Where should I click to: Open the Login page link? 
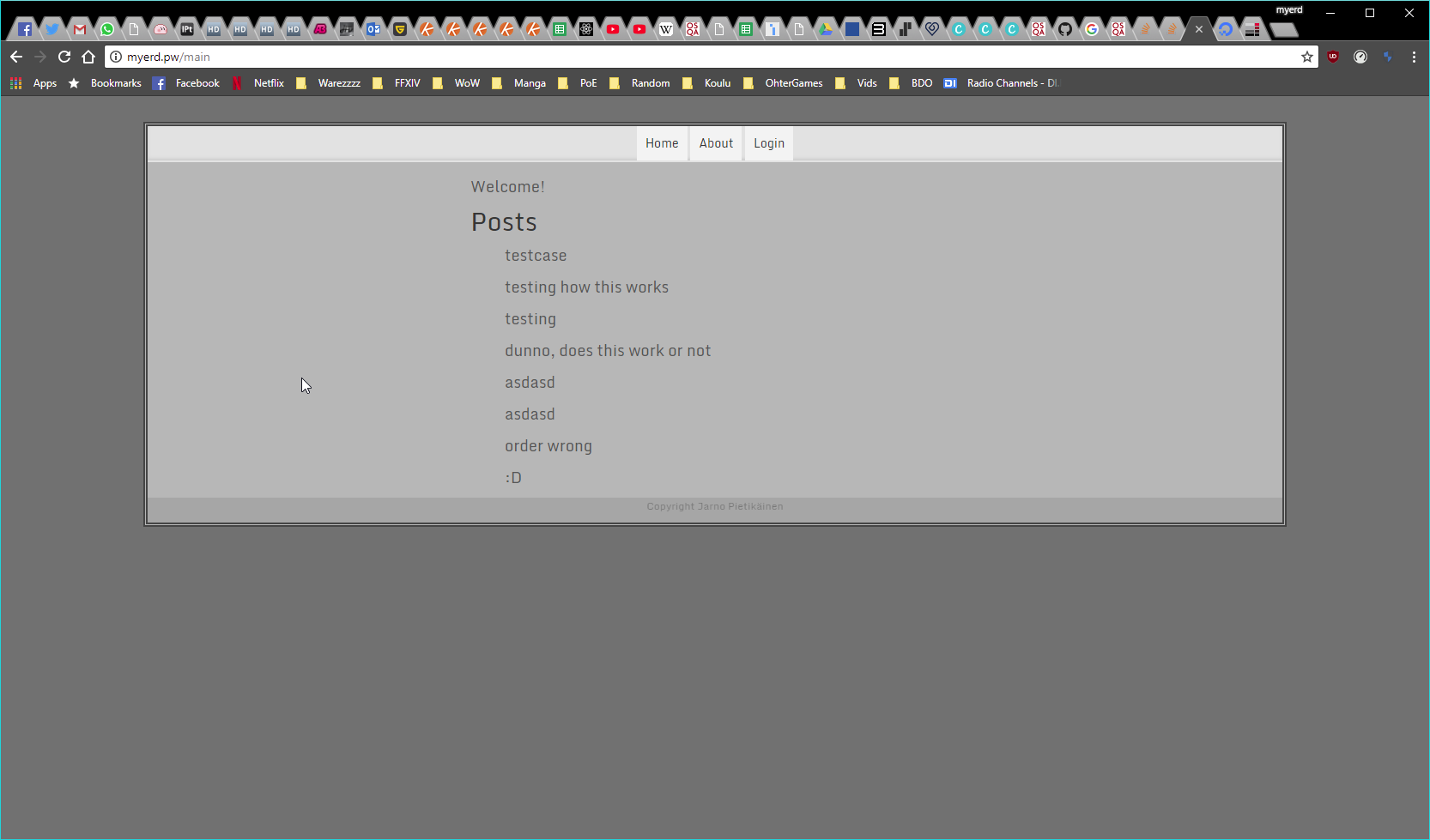coord(768,143)
